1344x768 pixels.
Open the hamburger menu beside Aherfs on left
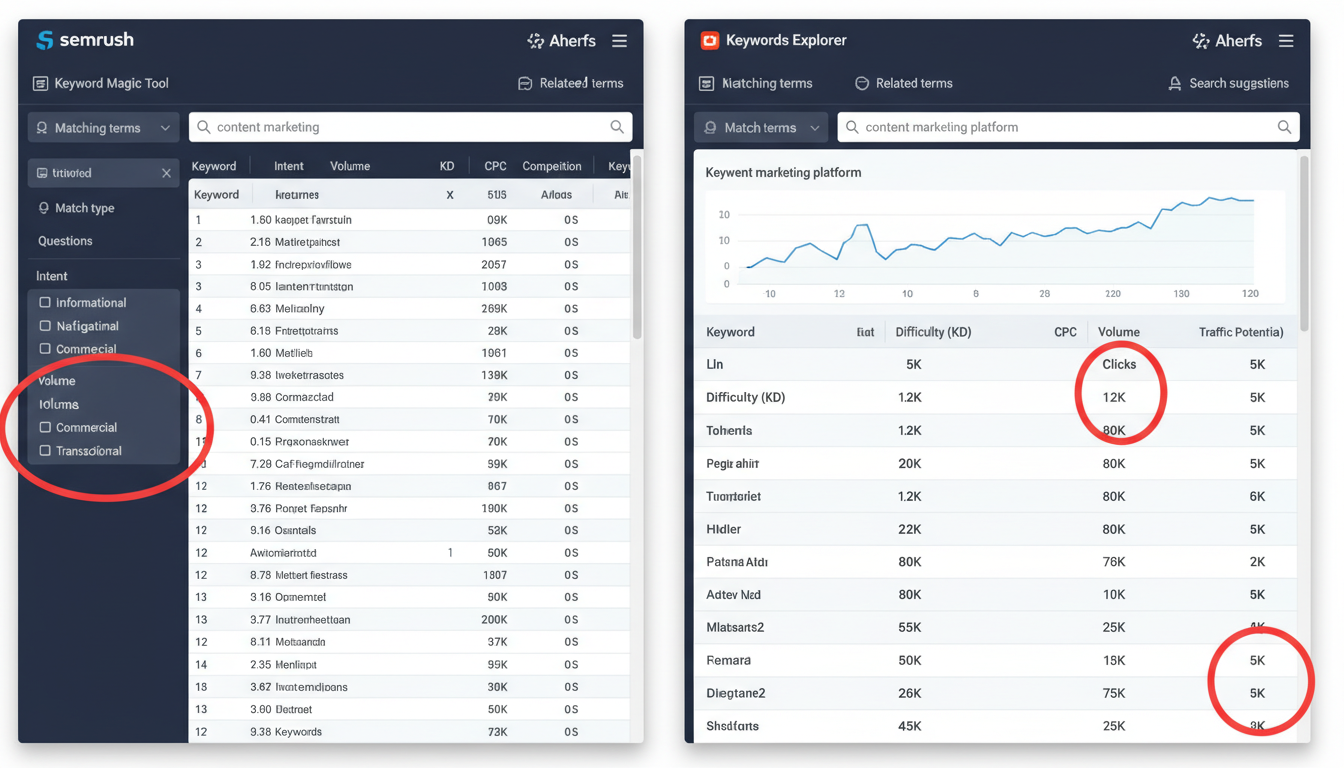tap(620, 40)
